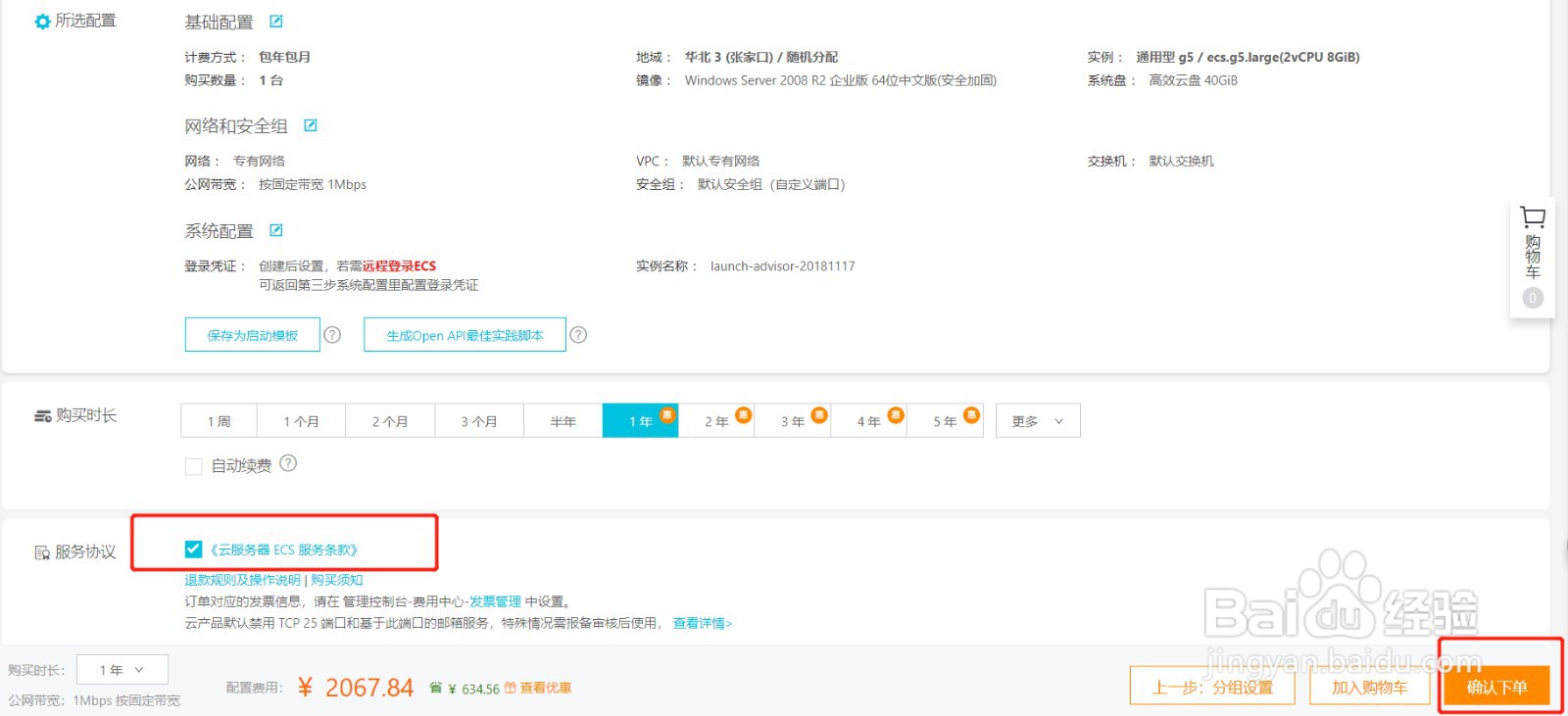Click the 按固定带宽 1Mbps bandwidth value
This screenshot has width=1568, height=716.
313,184
